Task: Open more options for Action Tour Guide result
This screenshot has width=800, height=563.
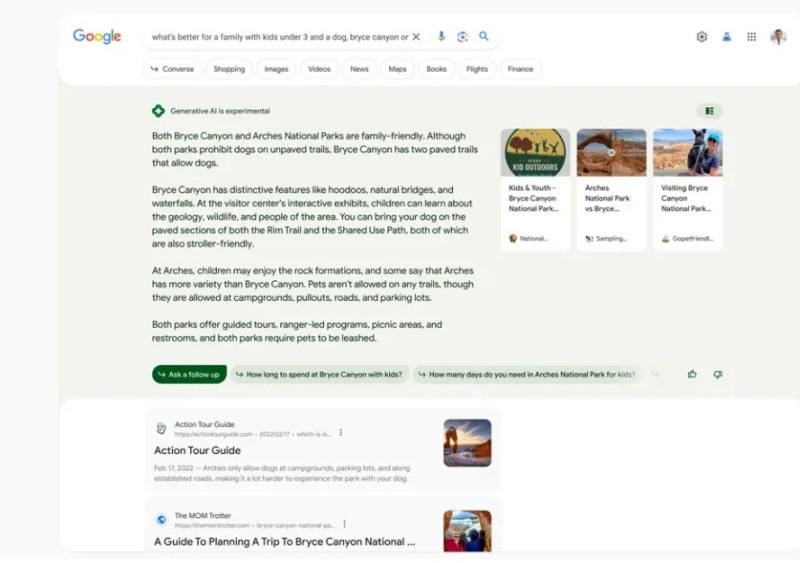Action: click(x=341, y=433)
